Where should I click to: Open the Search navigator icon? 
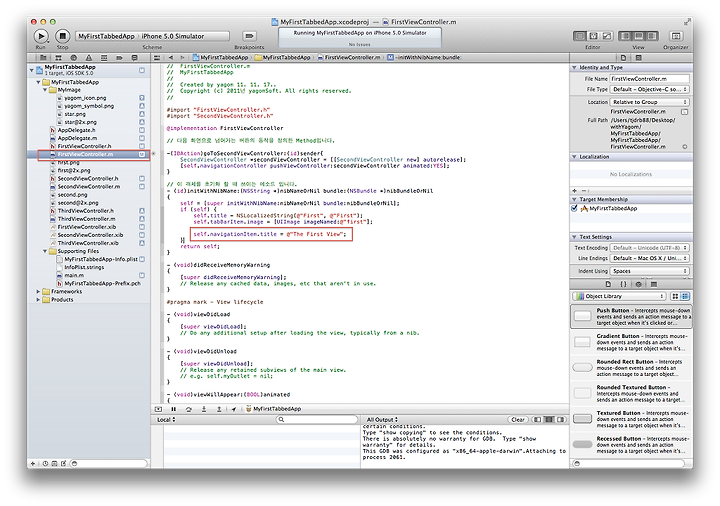pyautogui.click(x=73, y=58)
